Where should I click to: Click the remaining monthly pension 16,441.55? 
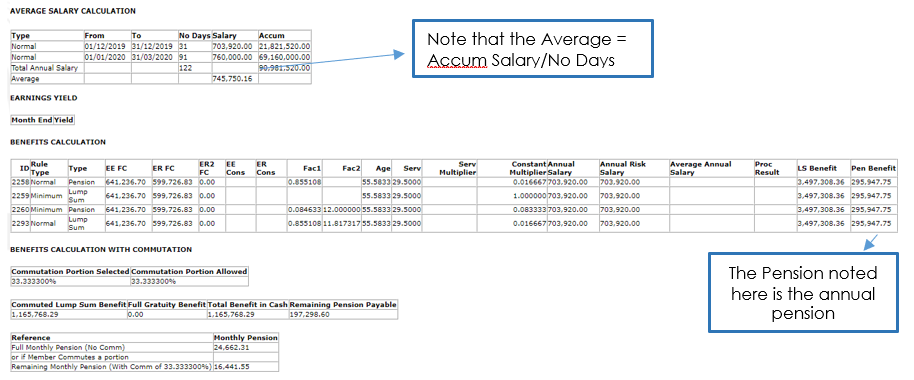pyautogui.click(x=230, y=367)
